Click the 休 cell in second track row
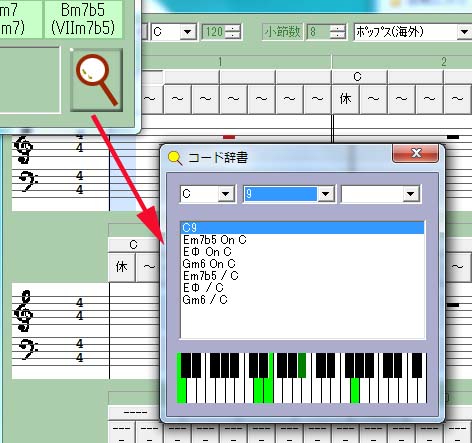 [122, 267]
